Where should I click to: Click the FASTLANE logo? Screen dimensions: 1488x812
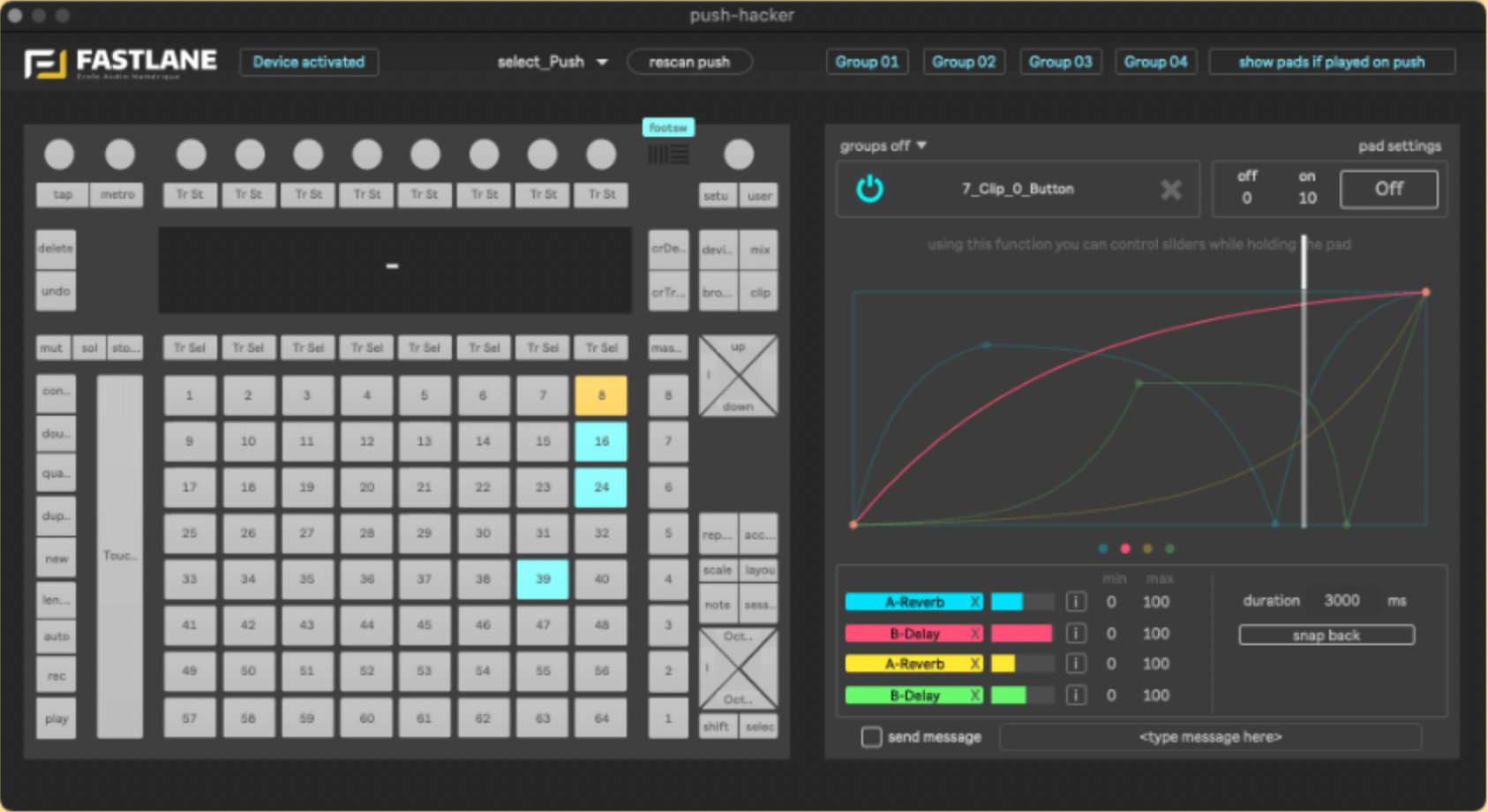pos(121,62)
